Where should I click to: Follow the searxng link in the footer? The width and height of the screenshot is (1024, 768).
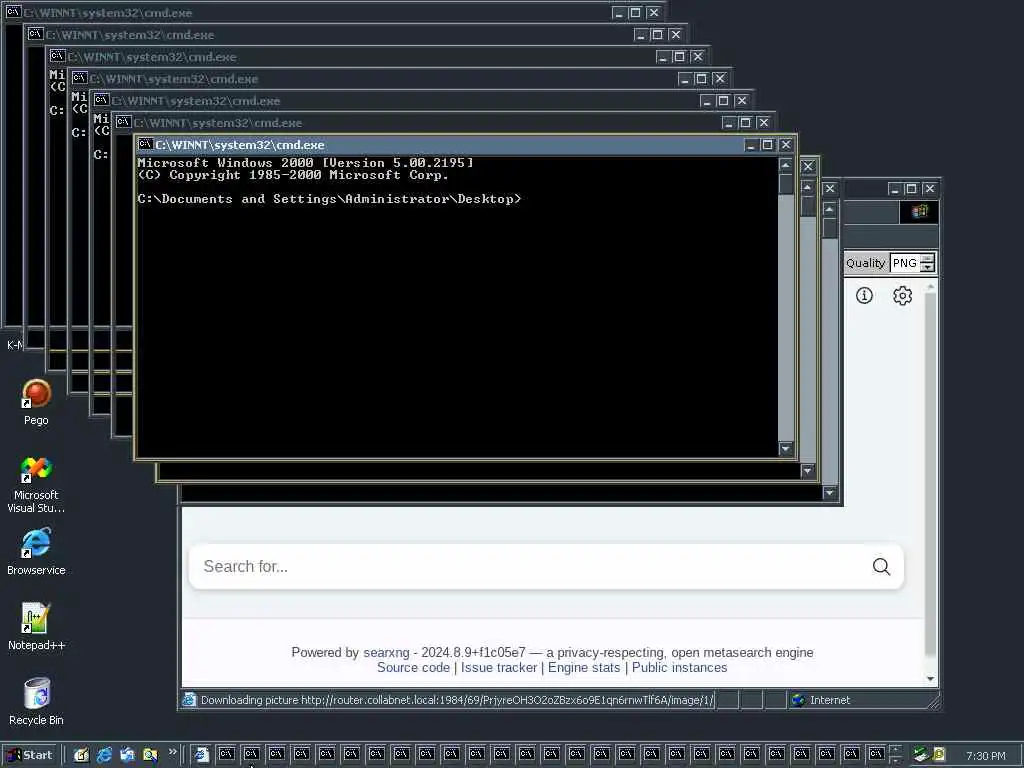tap(386, 652)
